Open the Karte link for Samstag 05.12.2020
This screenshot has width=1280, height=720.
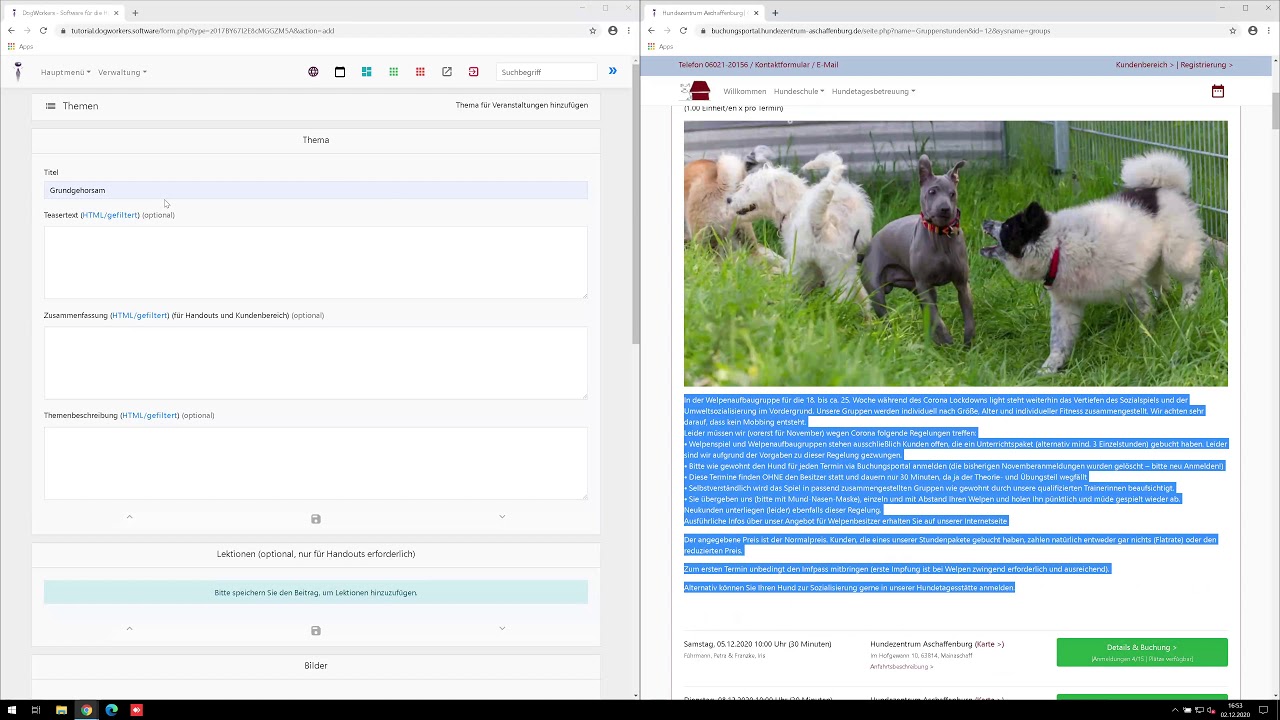[x=987, y=645]
